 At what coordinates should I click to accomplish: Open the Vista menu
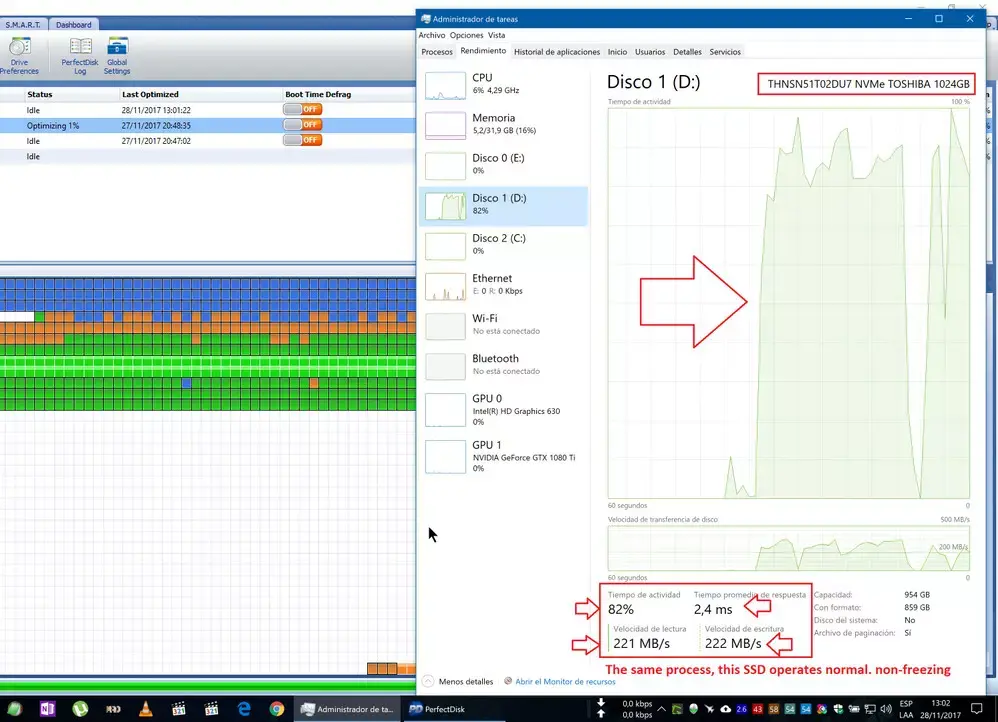496,35
